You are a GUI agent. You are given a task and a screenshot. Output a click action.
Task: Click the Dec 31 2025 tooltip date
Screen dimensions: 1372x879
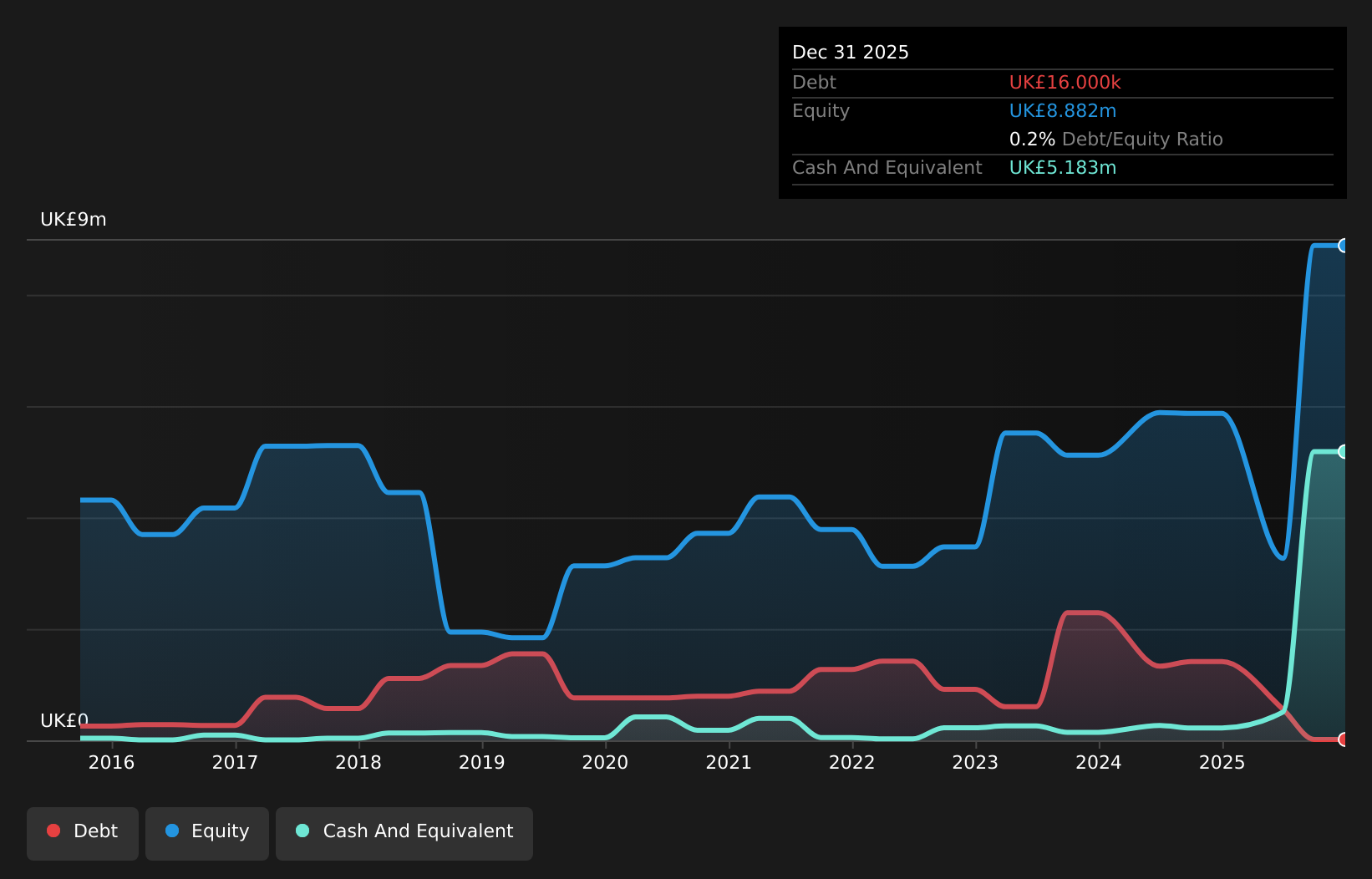click(851, 52)
